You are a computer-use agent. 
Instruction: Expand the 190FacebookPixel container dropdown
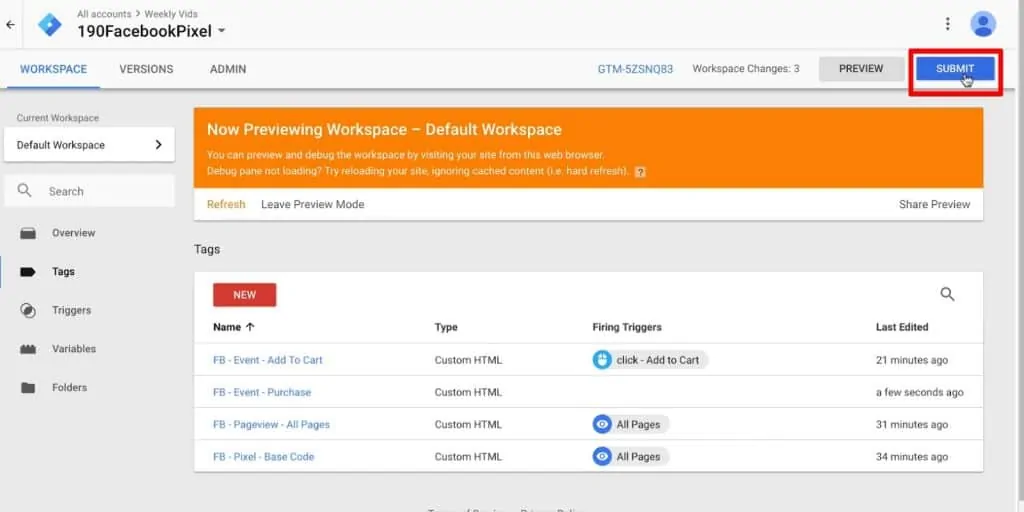click(x=221, y=31)
